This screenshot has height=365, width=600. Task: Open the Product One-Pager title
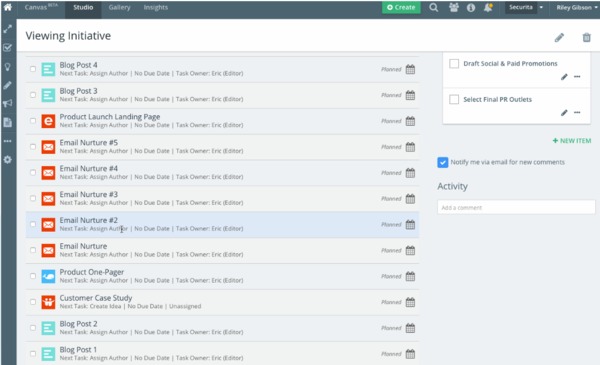point(92,272)
